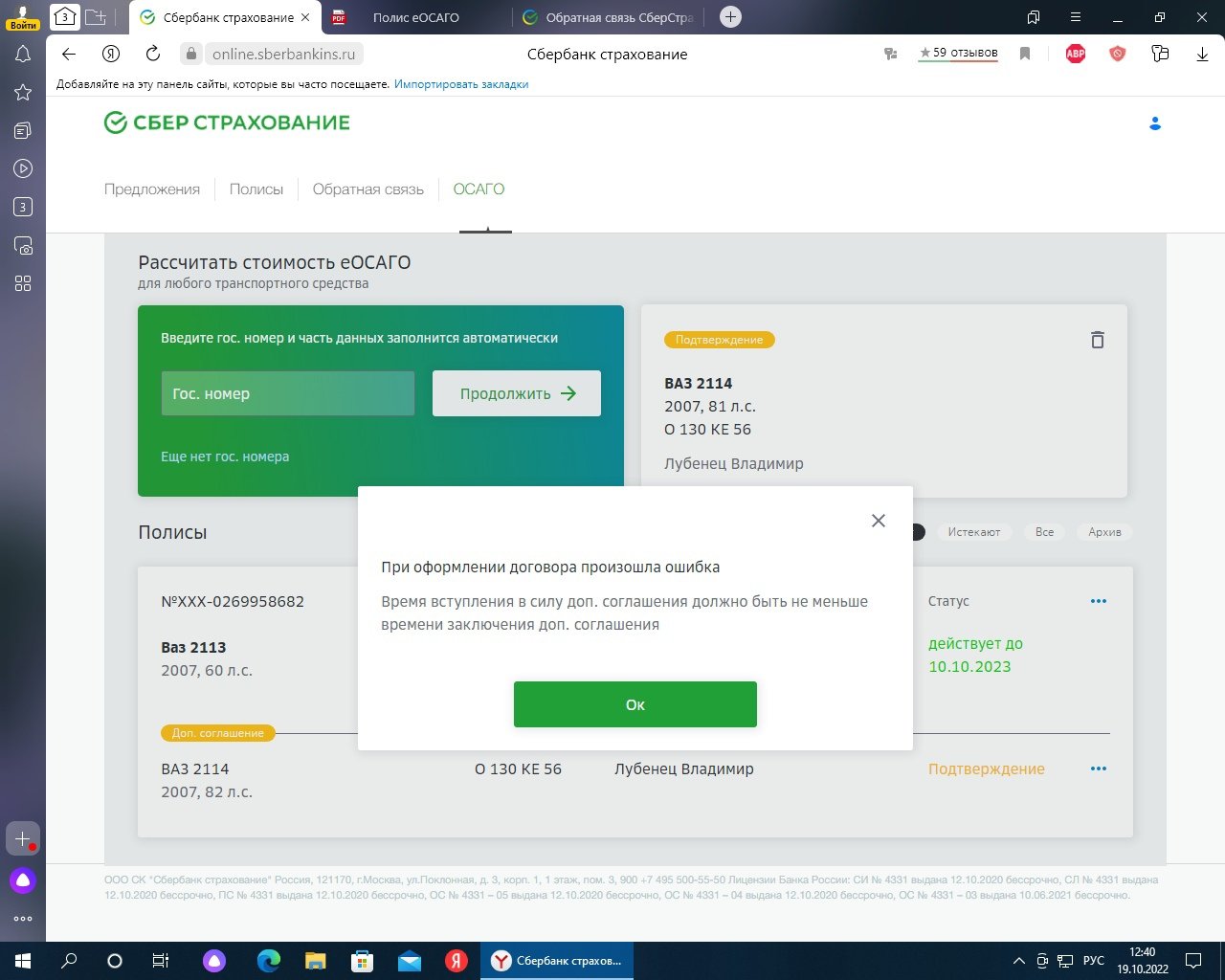Click the Еще нет гос. номера link
Viewport: 1225px width, 980px height.
(x=225, y=457)
